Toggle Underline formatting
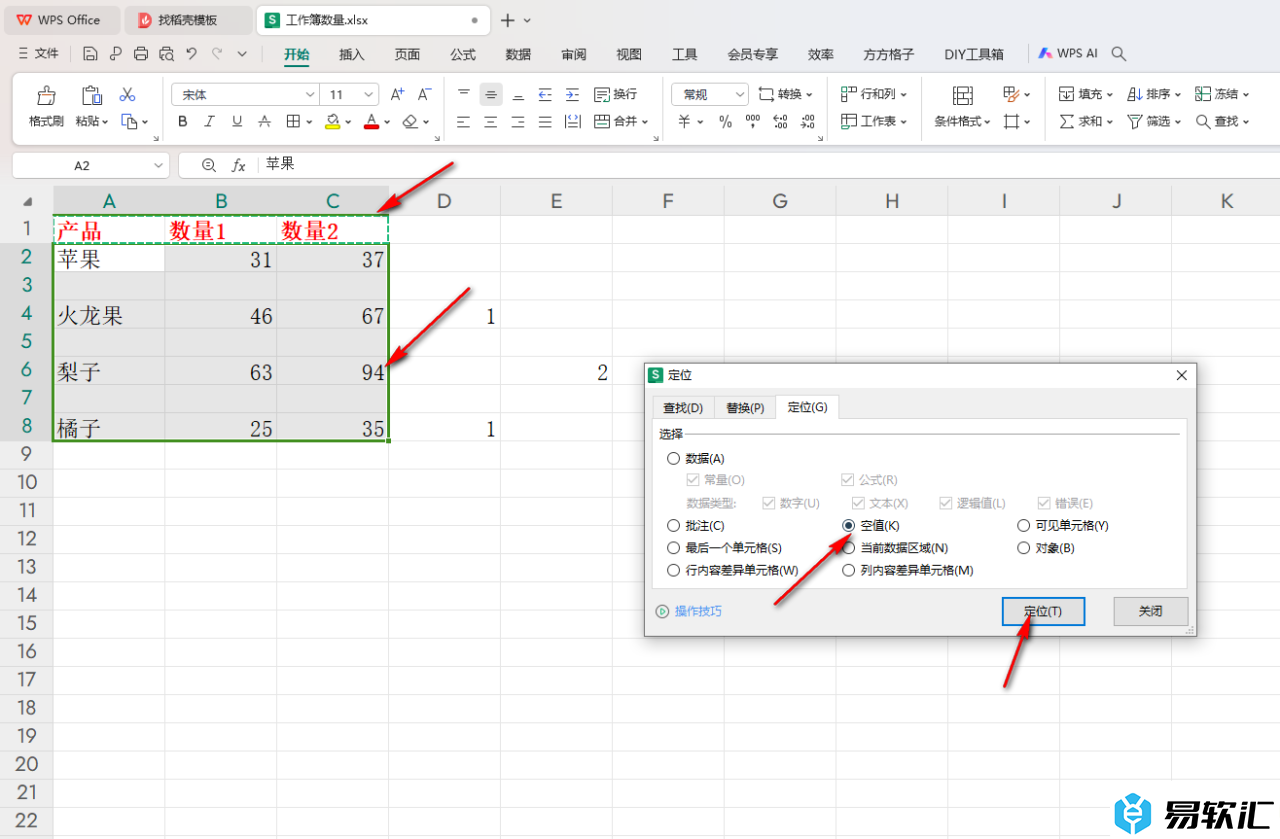The height and width of the screenshot is (839, 1280). [237, 122]
